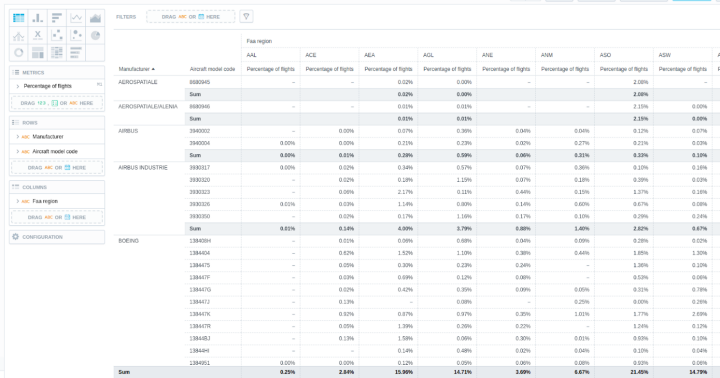Open the filter funnel icon button
Screen dimensions: 720x378
pyautogui.click(x=246, y=17)
